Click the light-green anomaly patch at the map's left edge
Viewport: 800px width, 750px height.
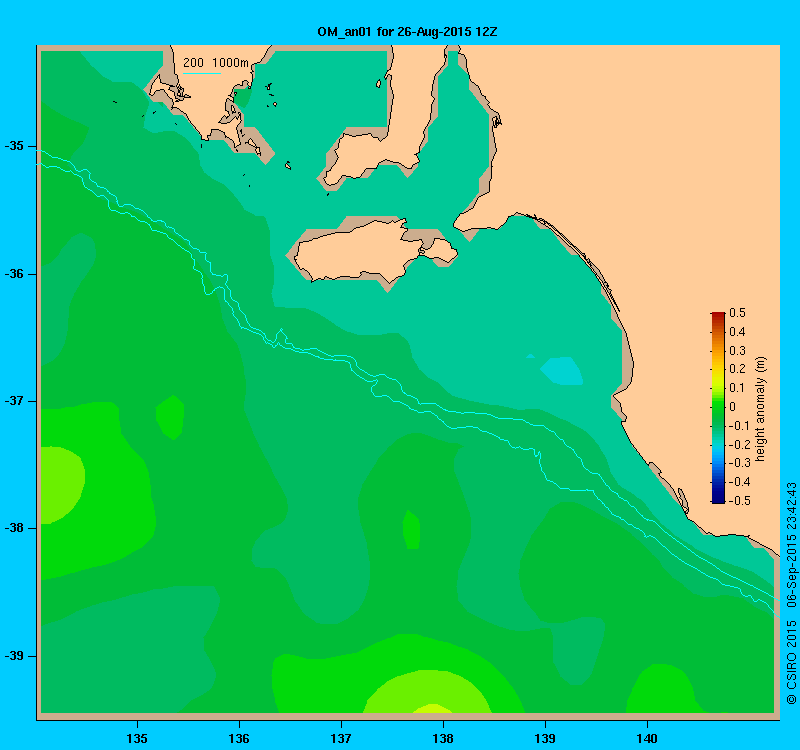coord(61,485)
